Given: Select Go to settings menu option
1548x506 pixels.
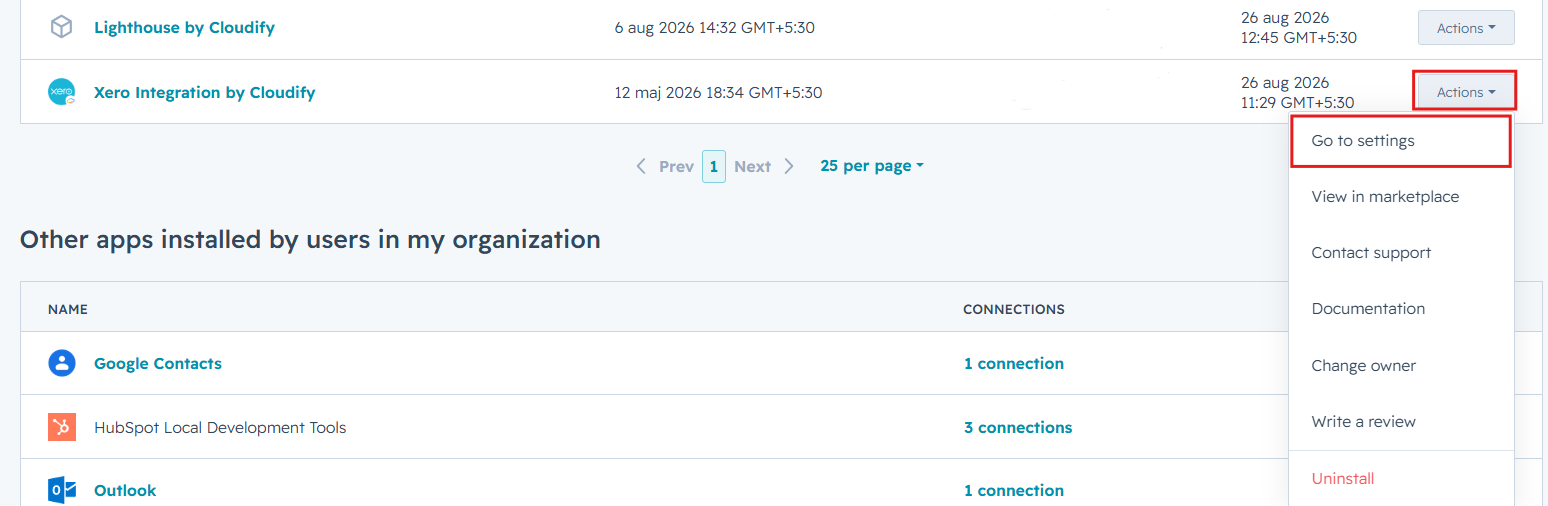Looking at the screenshot, I should [1400, 141].
